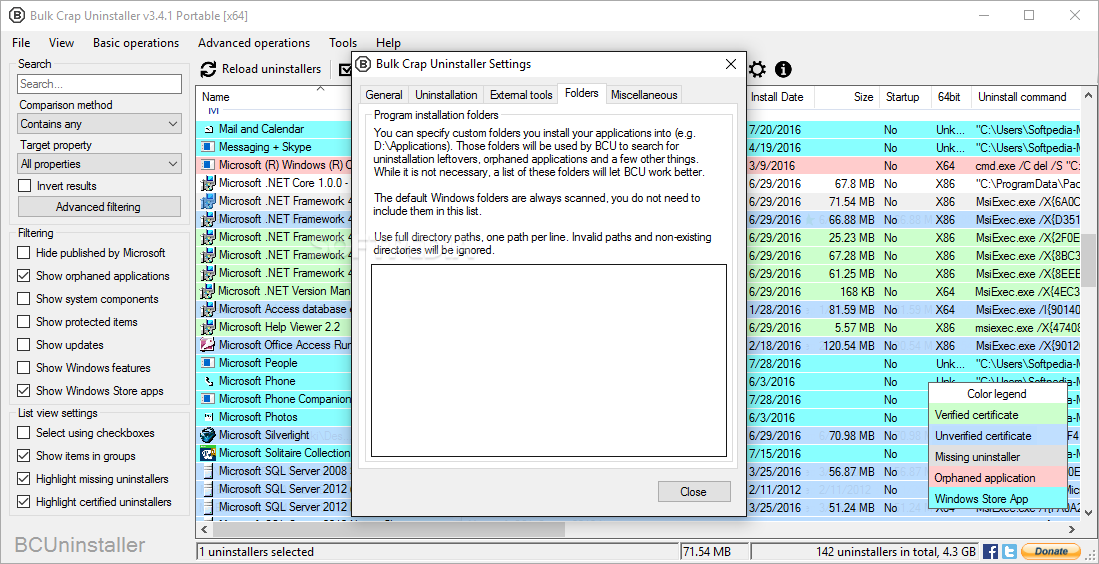
Task: Close the settings dialog with the Close button
Action: (693, 492)
